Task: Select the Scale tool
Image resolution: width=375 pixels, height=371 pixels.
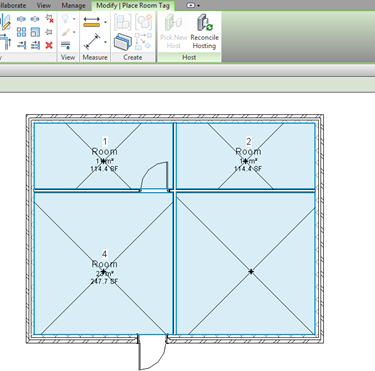Action: 35,32
